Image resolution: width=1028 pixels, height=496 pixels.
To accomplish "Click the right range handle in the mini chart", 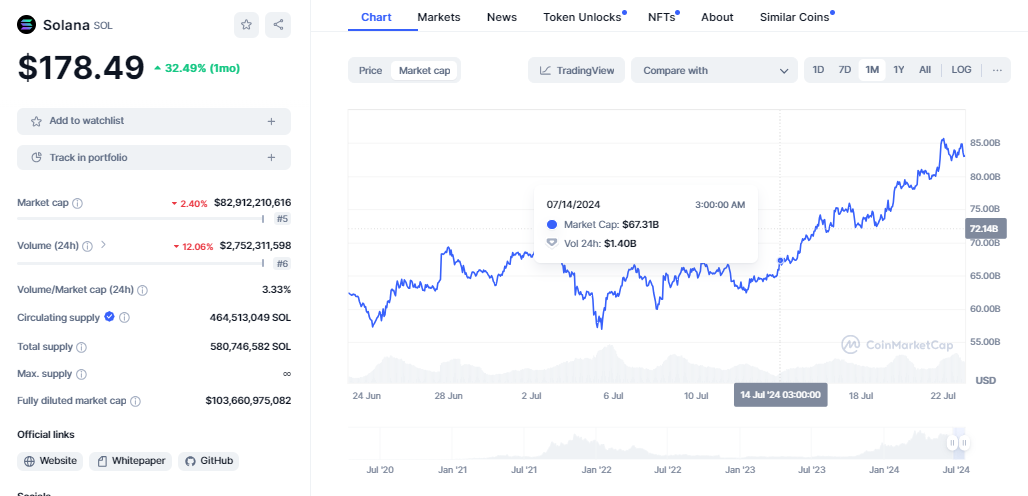I will click(x=964, y=443).
